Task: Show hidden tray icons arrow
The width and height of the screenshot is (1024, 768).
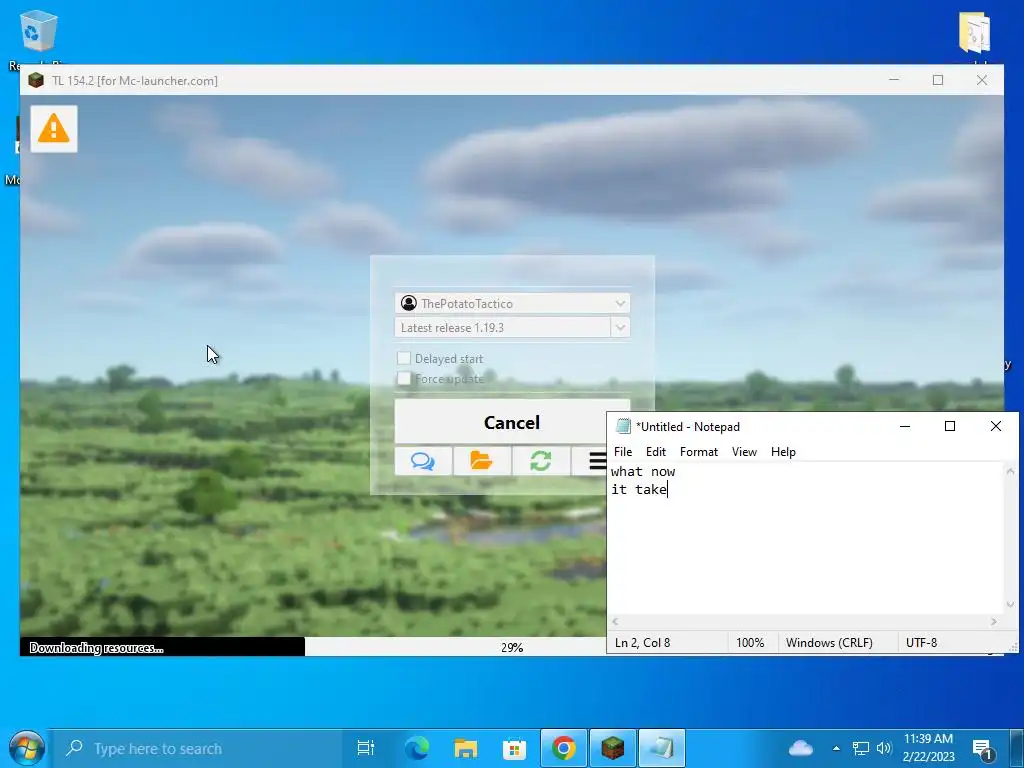Action: [x=836, y=748]
